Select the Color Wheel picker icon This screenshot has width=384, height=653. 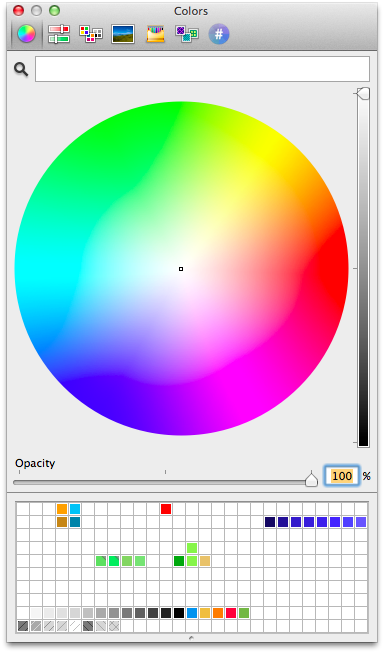tap(26, 34)
